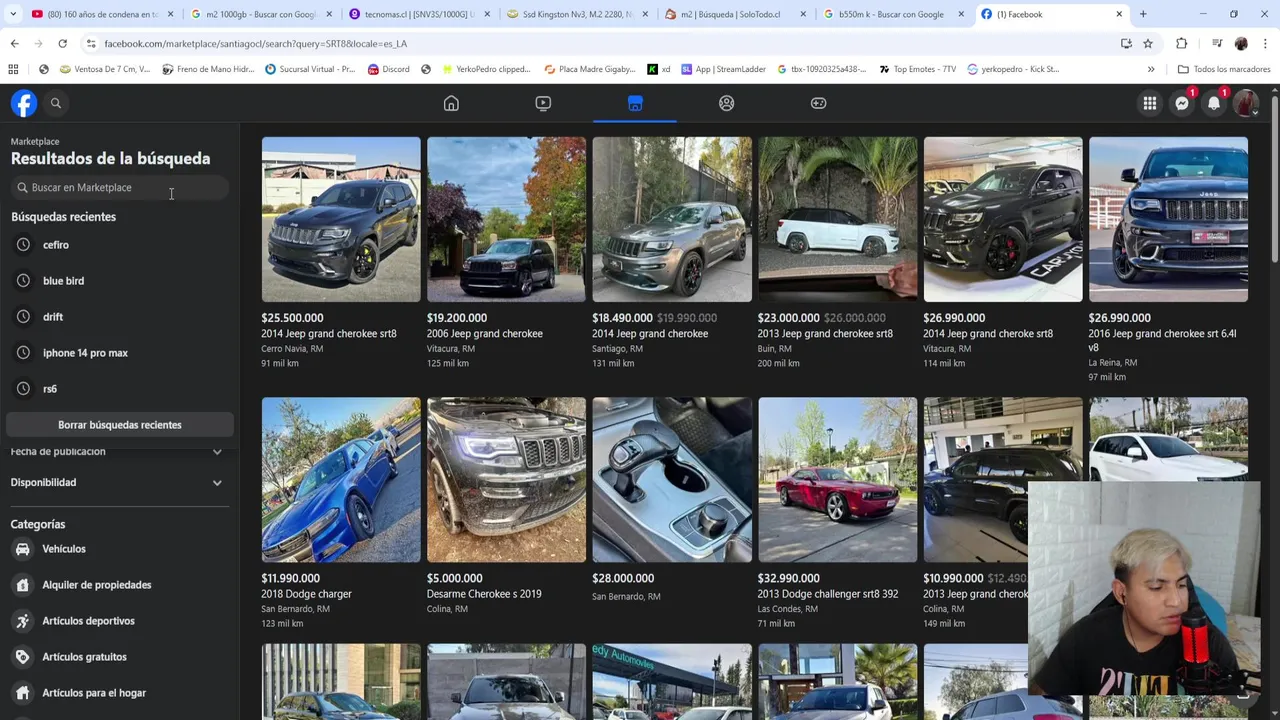Open the $25.500.000 2014 Jeep srt8 photo
The image size is (1280, 720).
[341, 219]
